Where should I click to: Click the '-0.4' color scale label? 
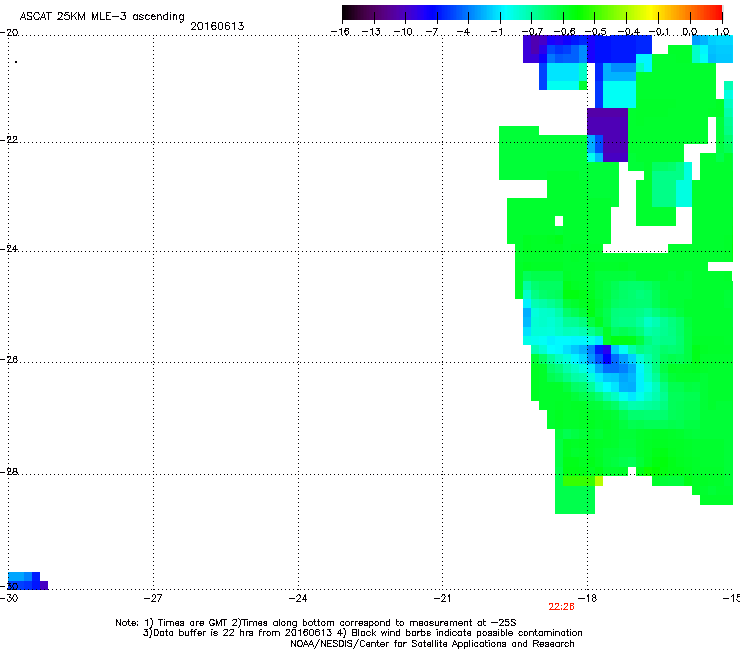point(629,32)
